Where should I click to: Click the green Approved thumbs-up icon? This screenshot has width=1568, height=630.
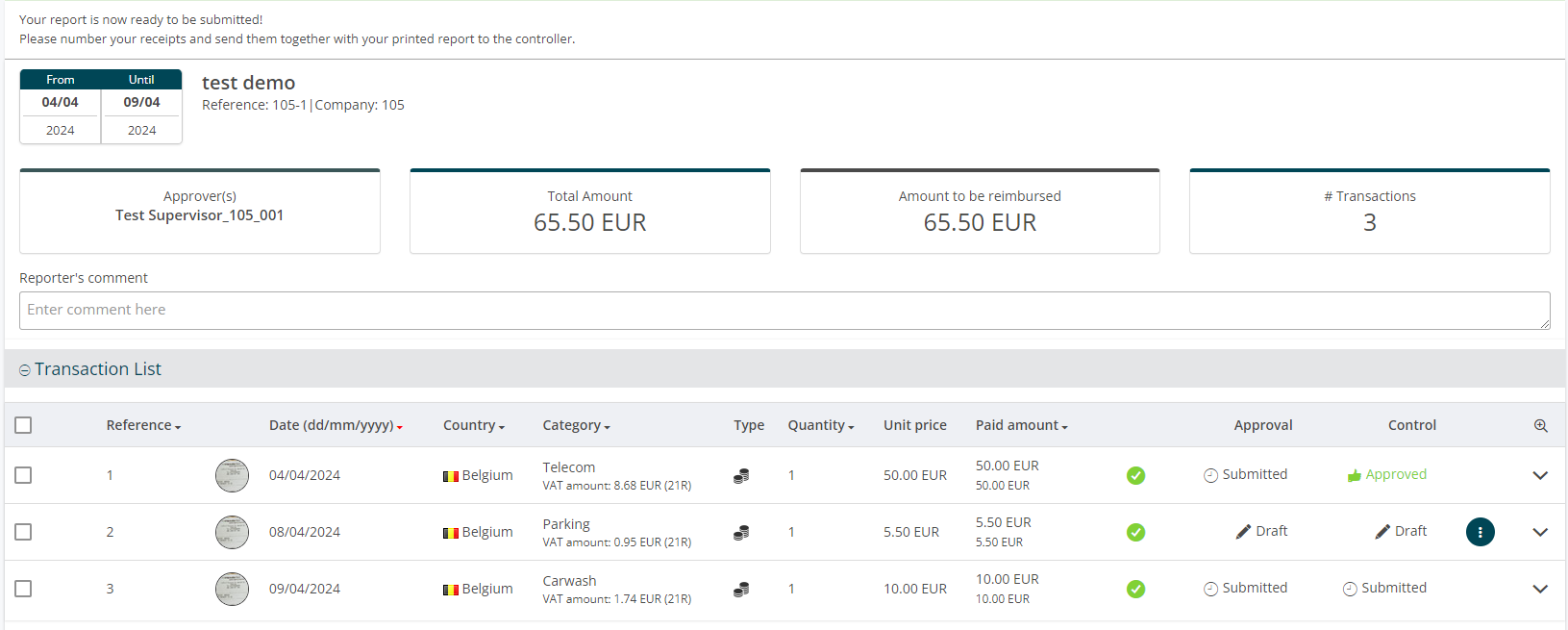point(1354,475)
